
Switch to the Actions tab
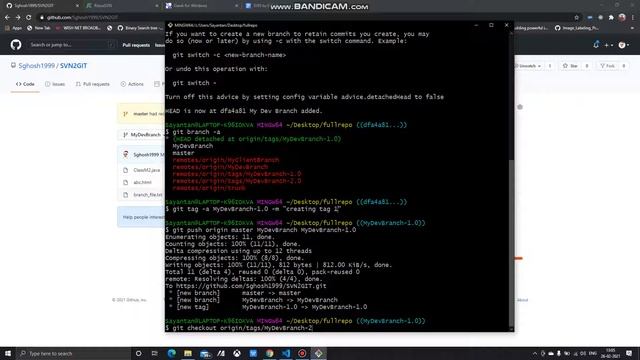tap(132, 84)
